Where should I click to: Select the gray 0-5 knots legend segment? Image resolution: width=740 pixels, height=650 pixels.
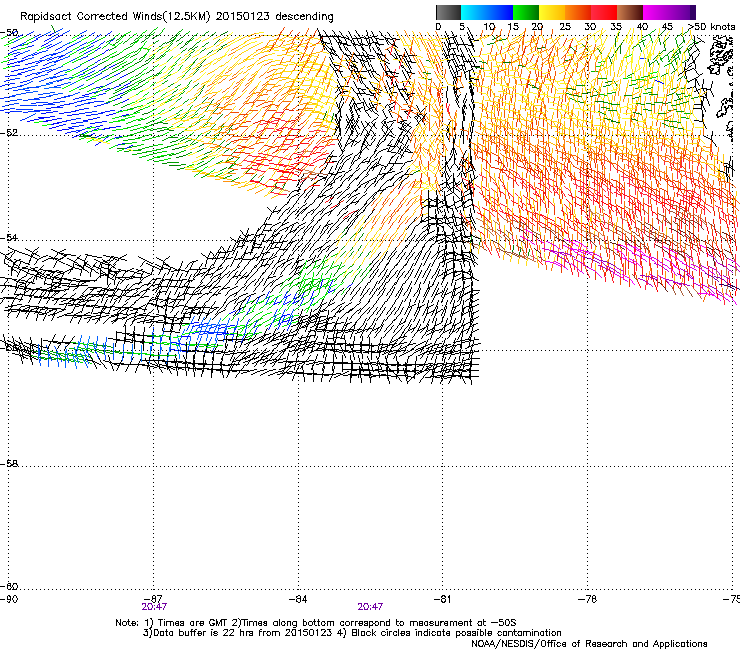(x=448, y=12)
